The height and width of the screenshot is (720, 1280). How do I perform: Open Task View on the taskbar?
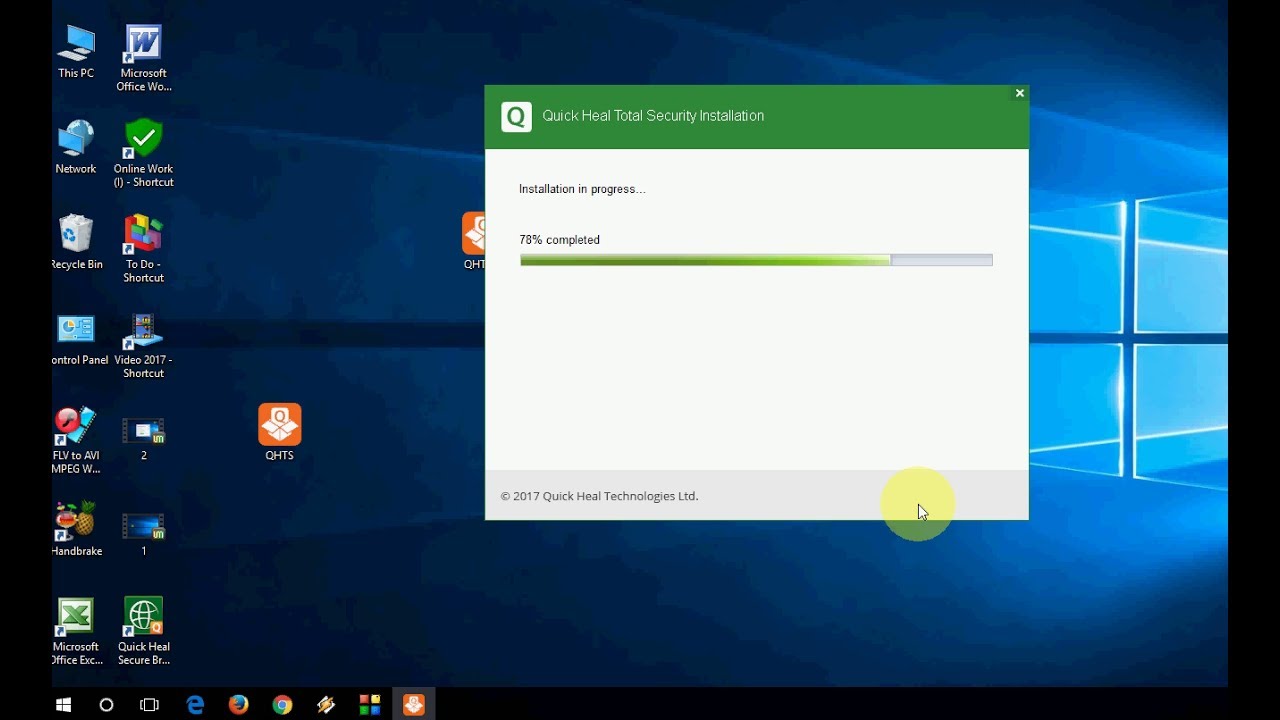150,705
